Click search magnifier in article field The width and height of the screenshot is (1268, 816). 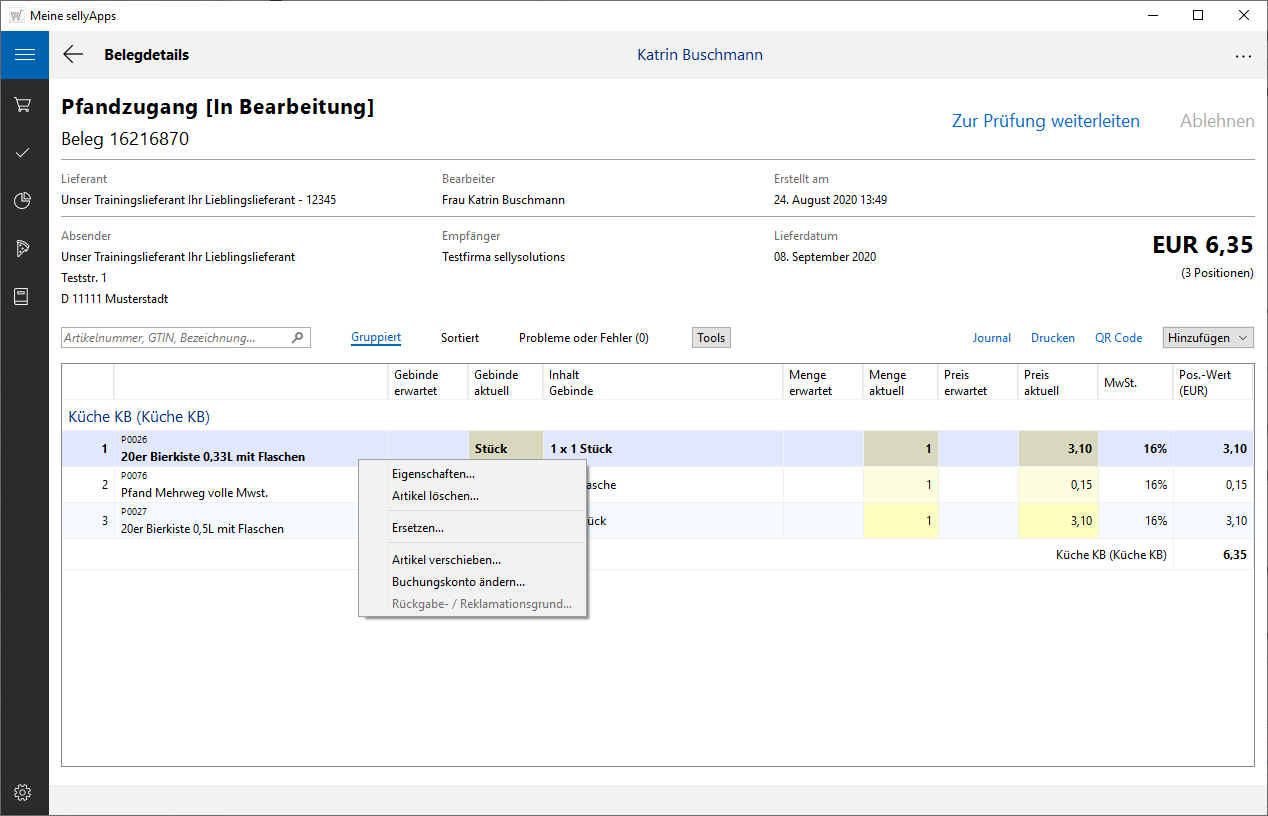point(297,338)
